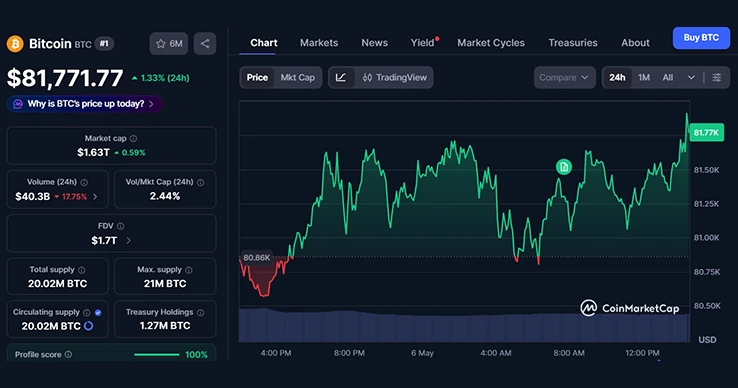Click Profile score info icon

pos(68,354)
